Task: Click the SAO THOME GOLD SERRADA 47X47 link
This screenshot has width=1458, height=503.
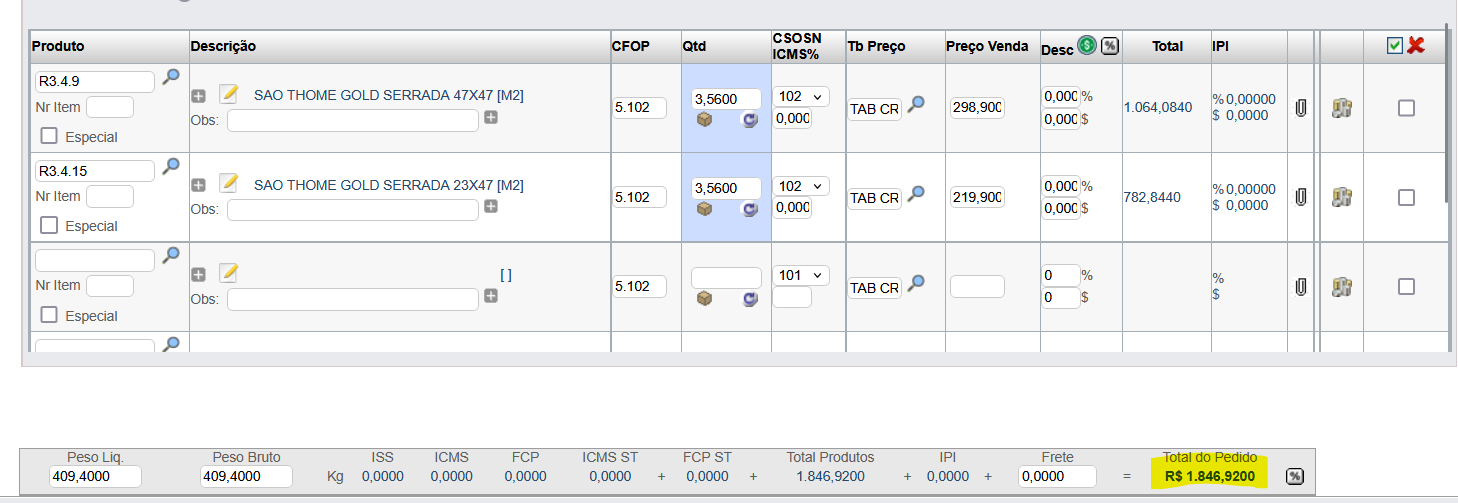Action: 388,95
